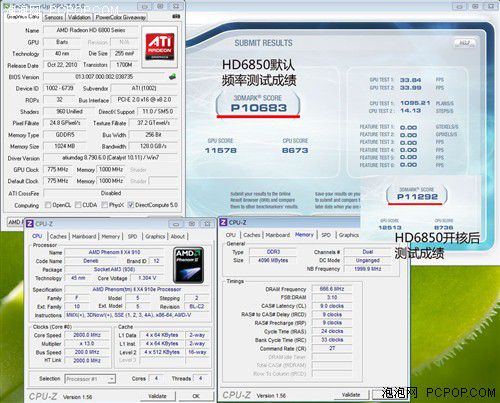Click the left CPU-Z title bar icon
The height and width of the screenshot is (403, 500).
(x=30, y=224)
